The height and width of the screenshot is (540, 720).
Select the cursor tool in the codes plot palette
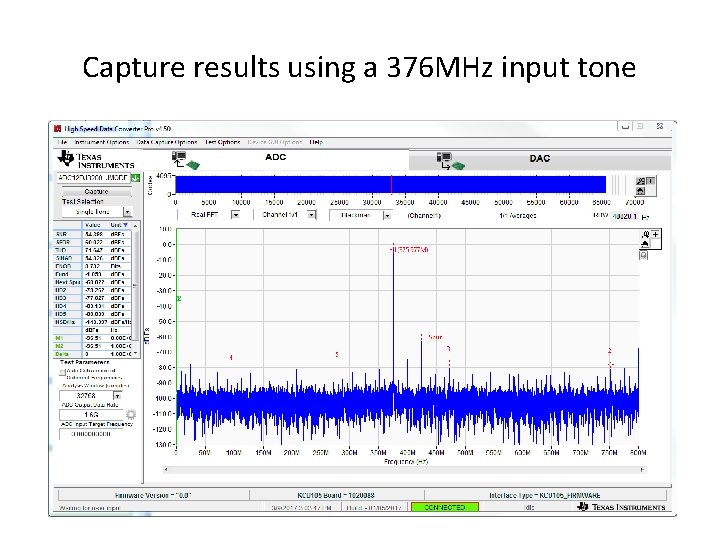click(651, 181)
